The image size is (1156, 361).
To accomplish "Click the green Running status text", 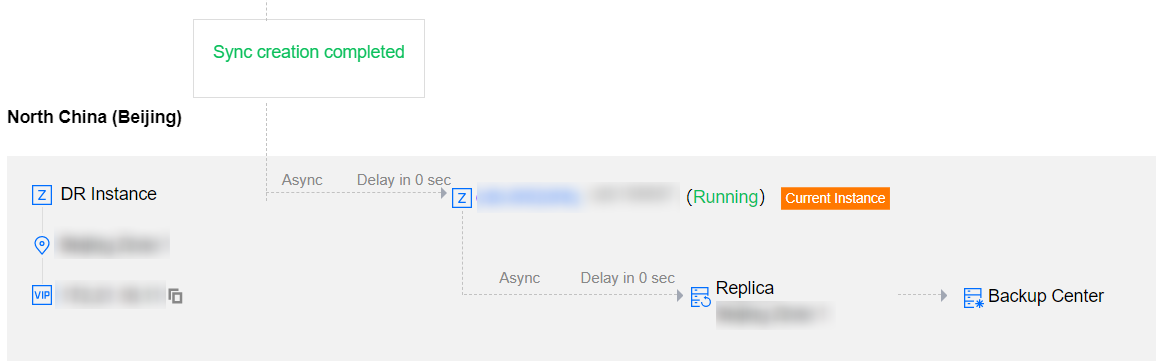I will [x=725, y=197].
